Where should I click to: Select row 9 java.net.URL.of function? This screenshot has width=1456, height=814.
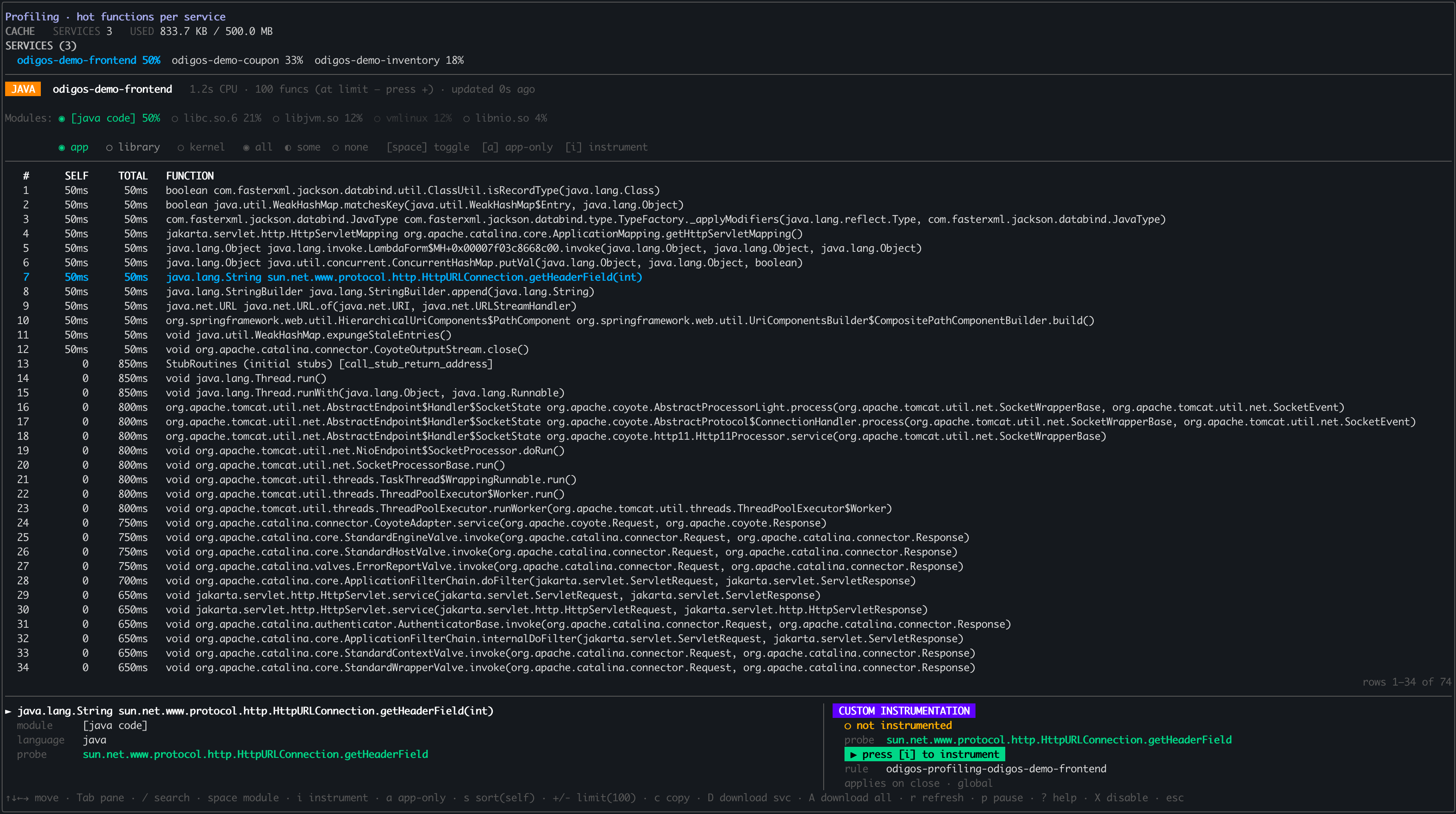point(728,306)
